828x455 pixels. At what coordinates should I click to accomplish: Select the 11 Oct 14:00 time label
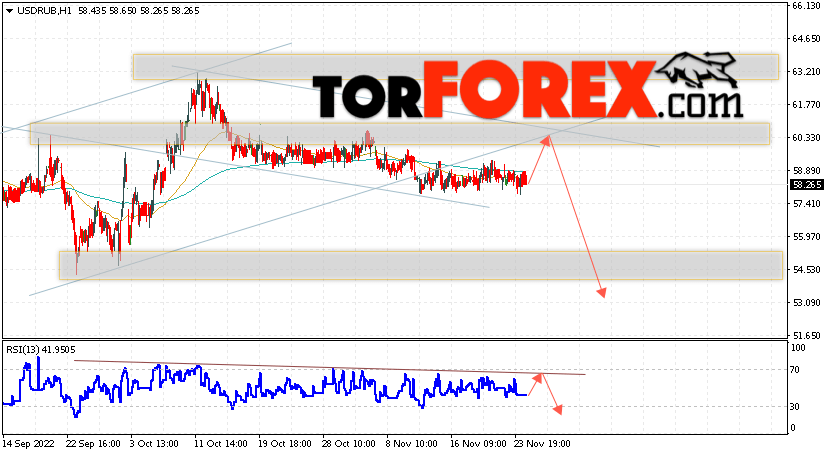click(x=221, y=443)
